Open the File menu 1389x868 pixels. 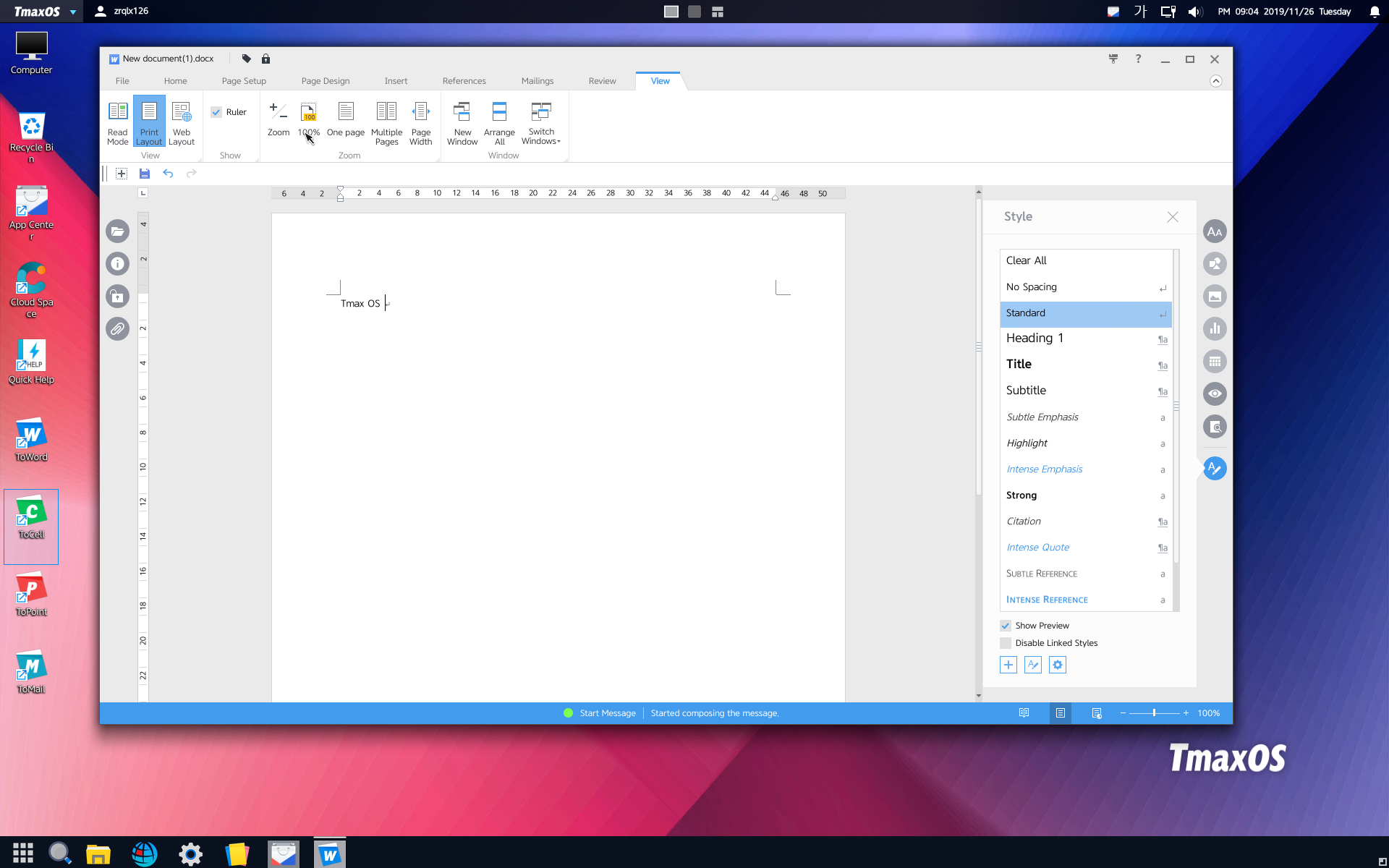[x=122, y=81]
